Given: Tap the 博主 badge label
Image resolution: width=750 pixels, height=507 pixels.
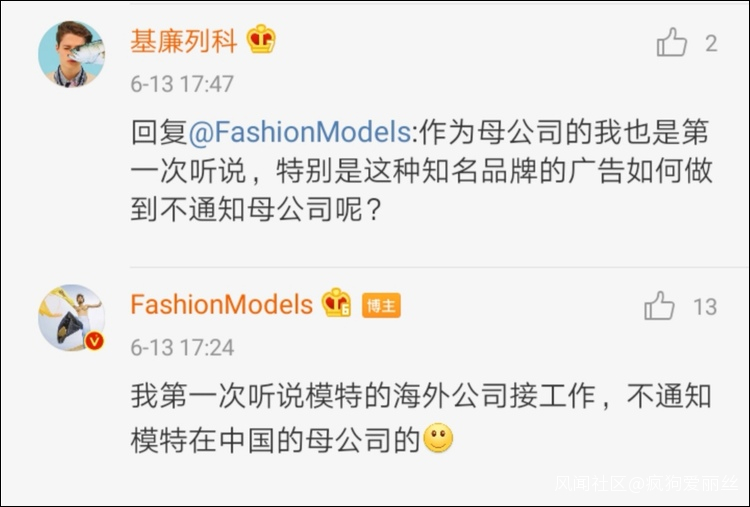Looking at the screenshot, I should pyautogui.click(x=381, y=305).
